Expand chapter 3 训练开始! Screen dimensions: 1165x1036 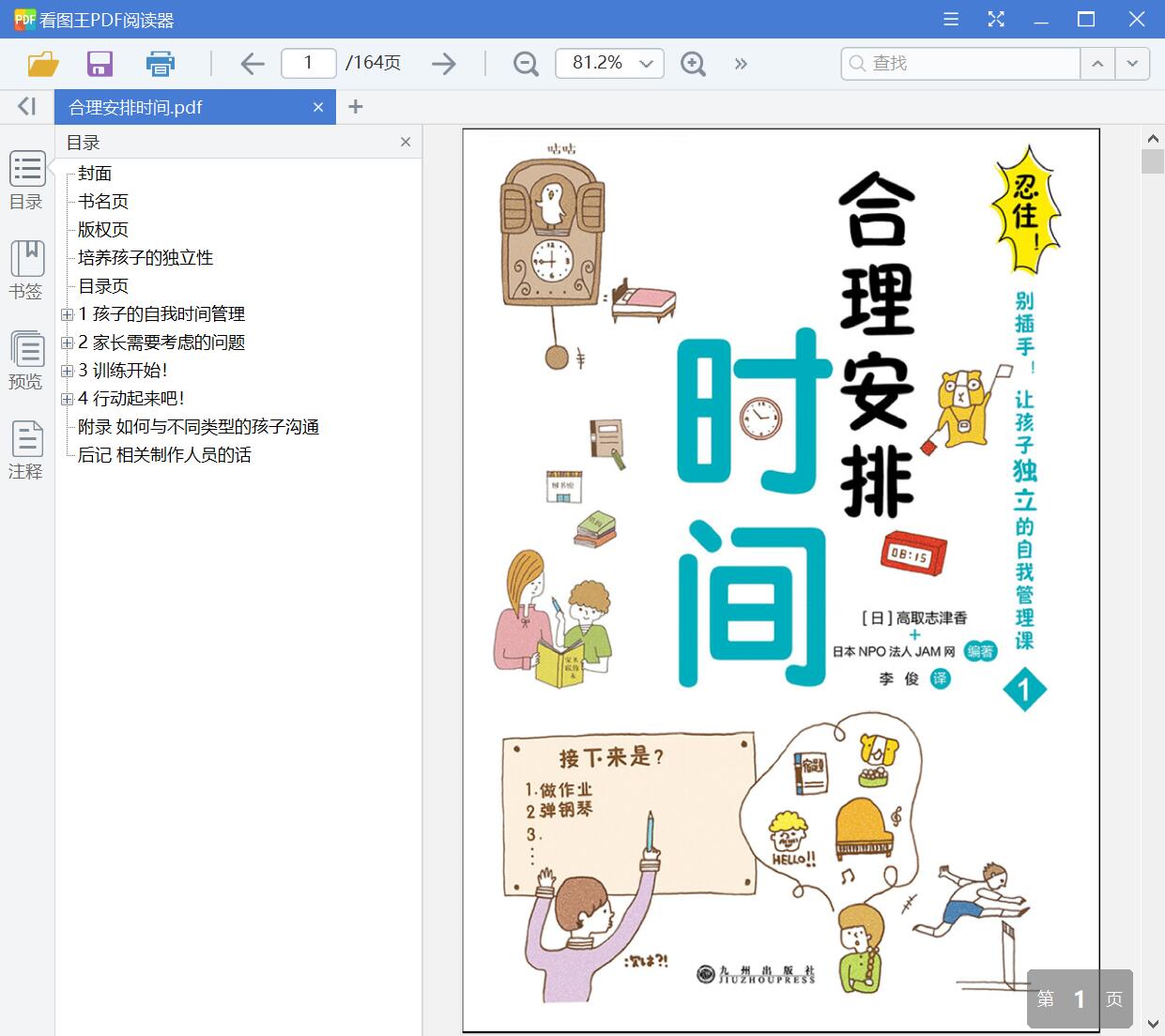click(x=67, y=371)
